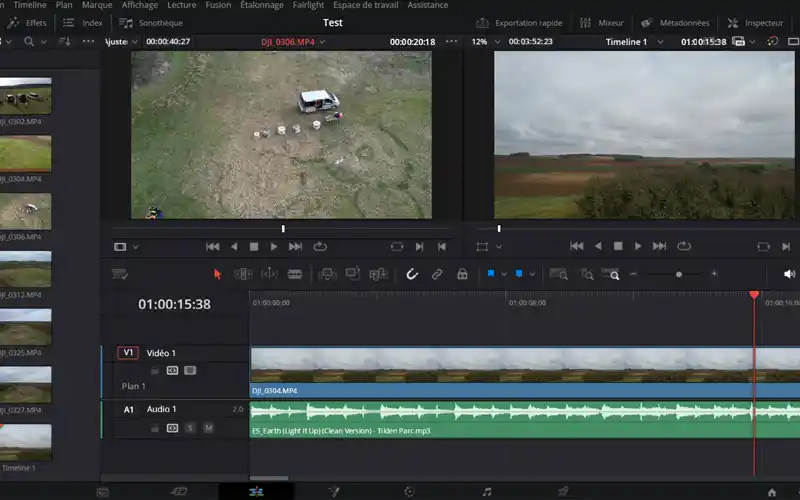Select the Blade edit mode tool

click(x=295, y=274)
